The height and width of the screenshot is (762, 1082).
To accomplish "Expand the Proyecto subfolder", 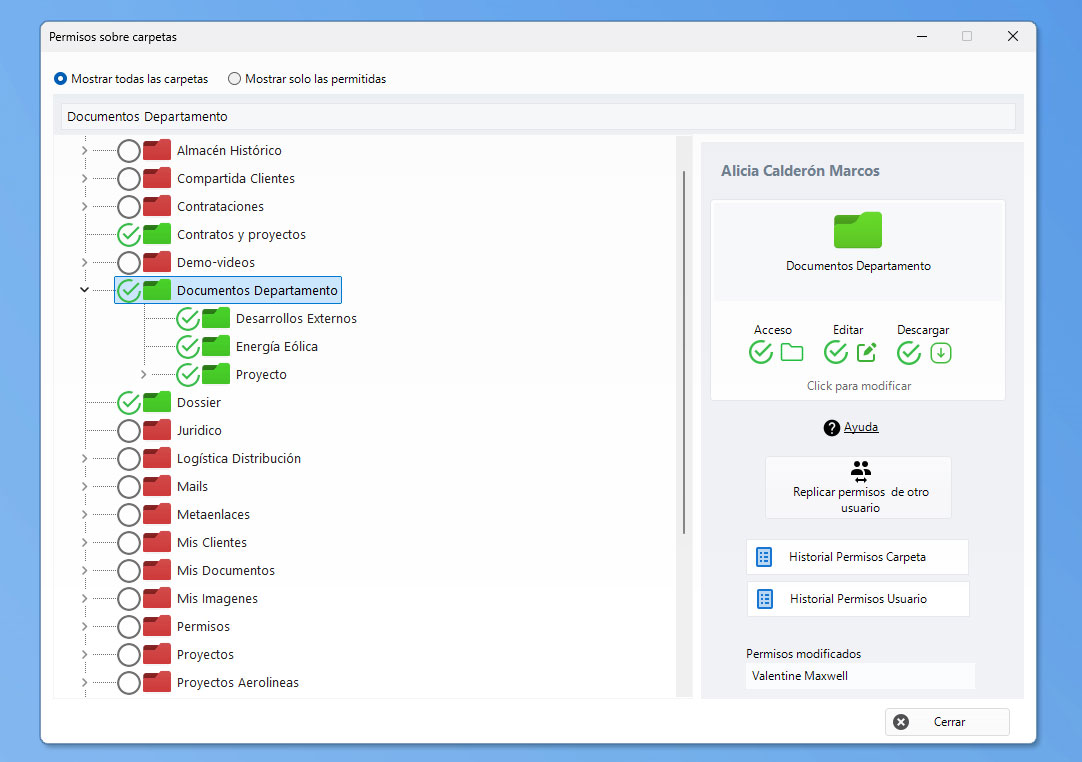I will point(144,374).
